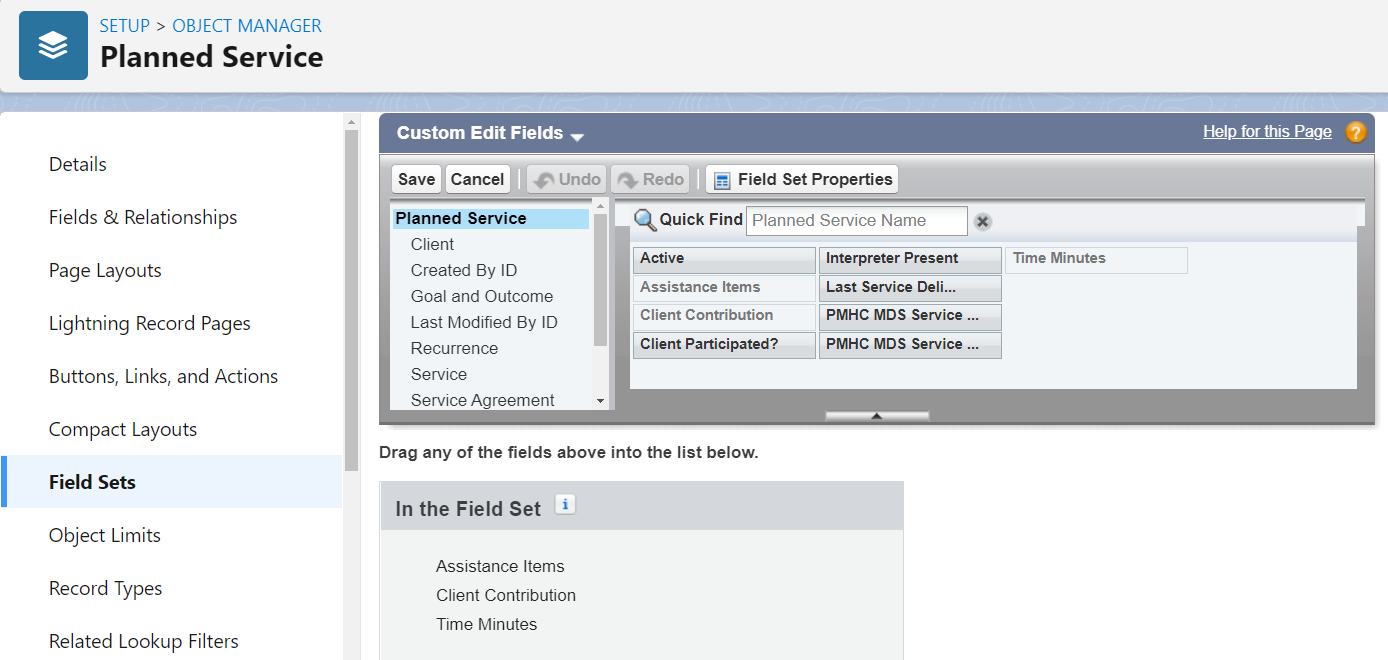The width and height of the screenshot is (1388, 660).
Task: Clear Quick Find with the x icon
Action: (983, 221)
